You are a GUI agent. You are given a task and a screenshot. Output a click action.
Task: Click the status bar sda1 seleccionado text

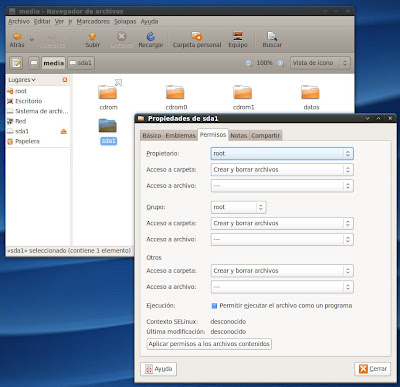tap(69, 250)
